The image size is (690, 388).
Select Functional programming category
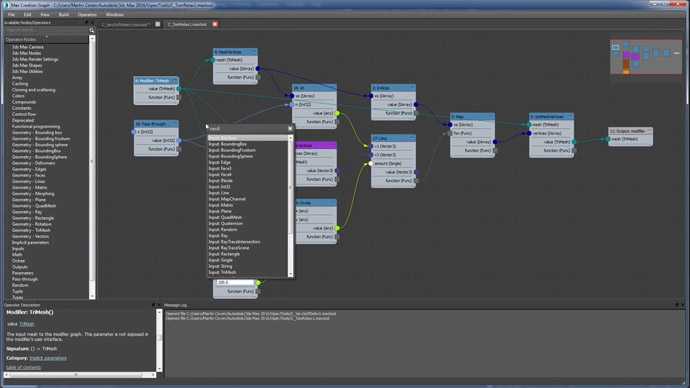point(36,127)
